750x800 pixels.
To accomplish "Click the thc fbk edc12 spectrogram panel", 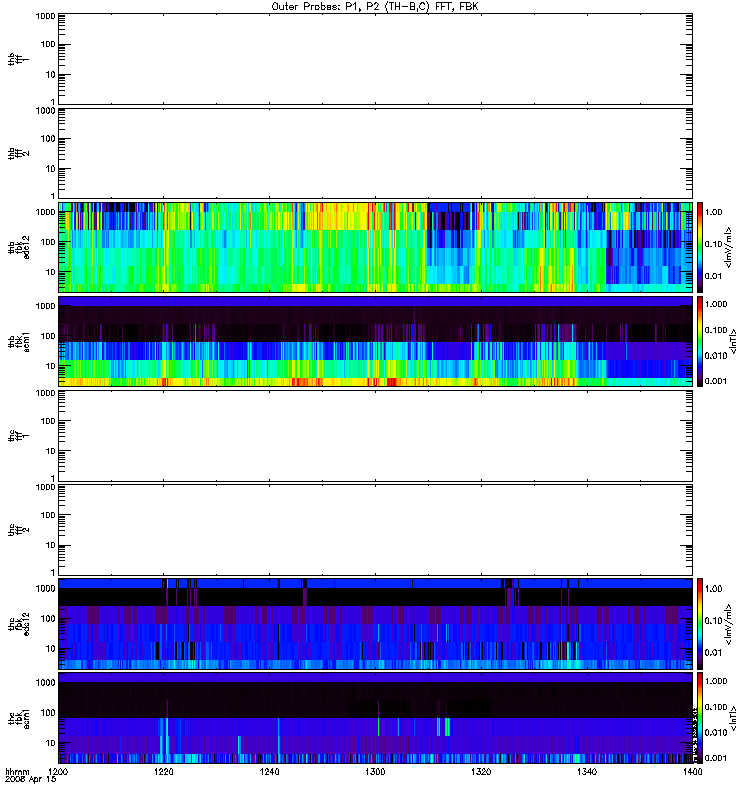I will point(375,623).
